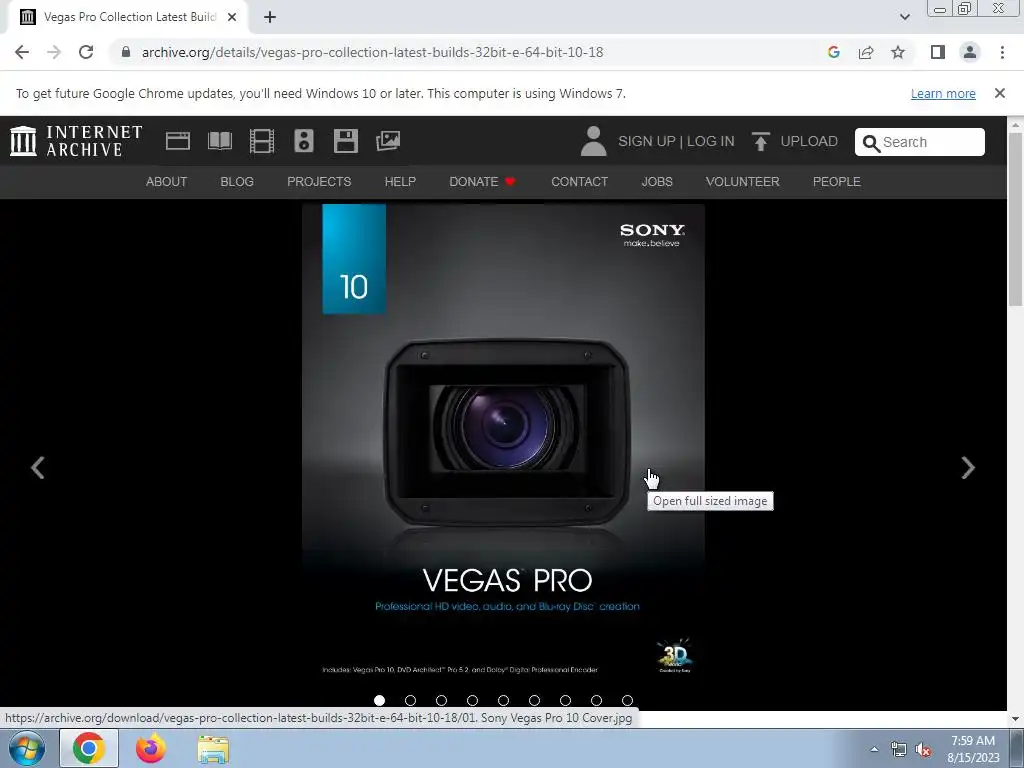Image resolution: width=1024 pixels, height=768 pixels.
Task: Click the UPLOAD text link
Action: tap(809, 141)
